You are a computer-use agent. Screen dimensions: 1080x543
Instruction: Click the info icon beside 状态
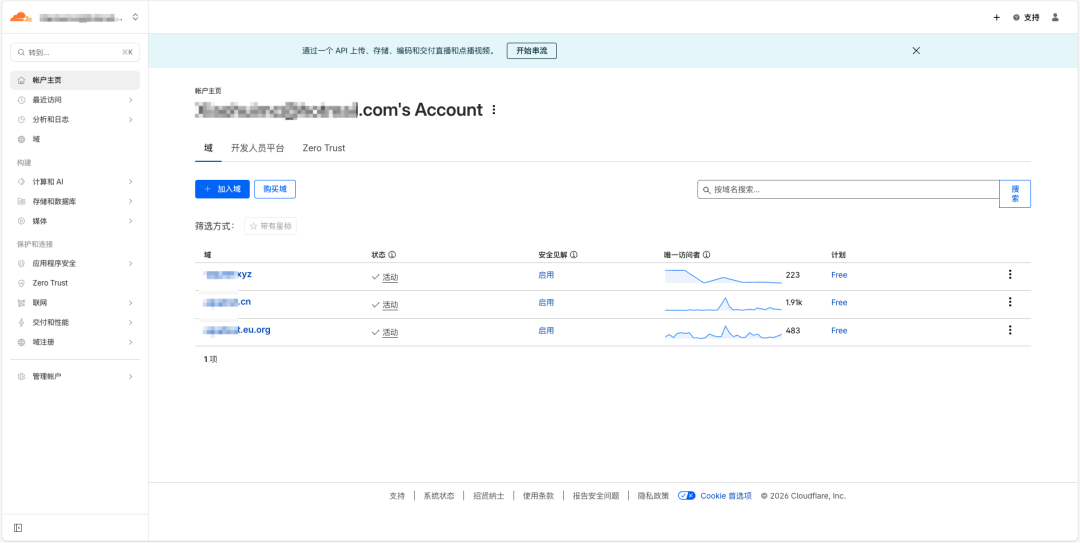click(x=392, y=255)
